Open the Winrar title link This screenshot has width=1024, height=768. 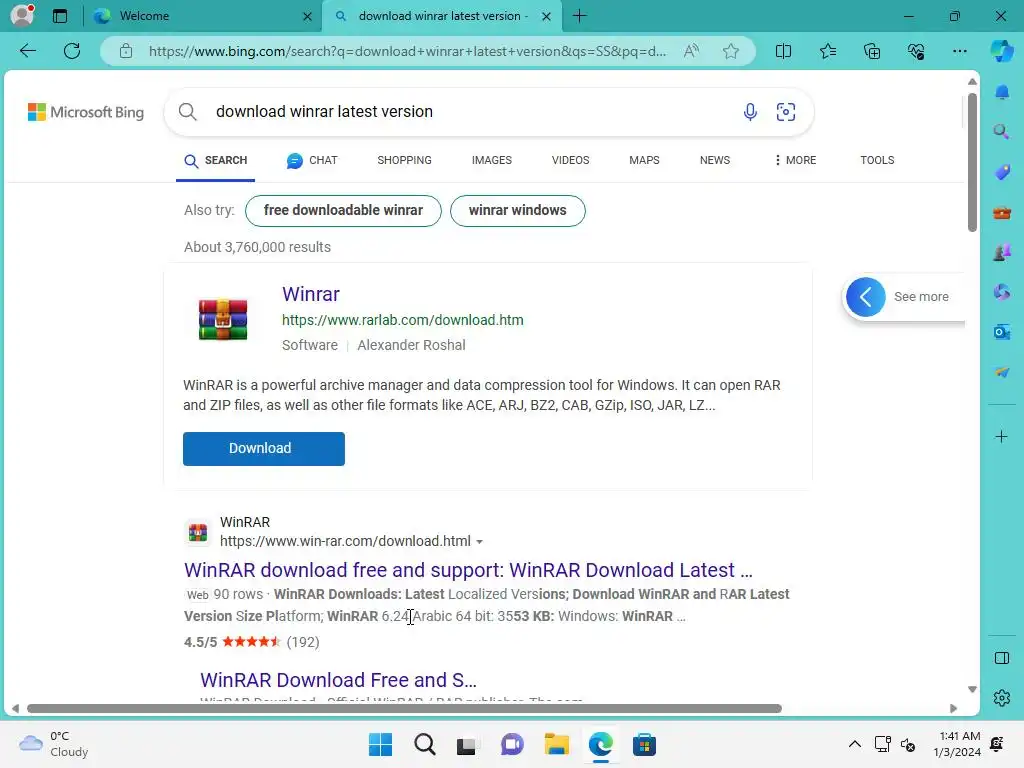pos(311,294)
